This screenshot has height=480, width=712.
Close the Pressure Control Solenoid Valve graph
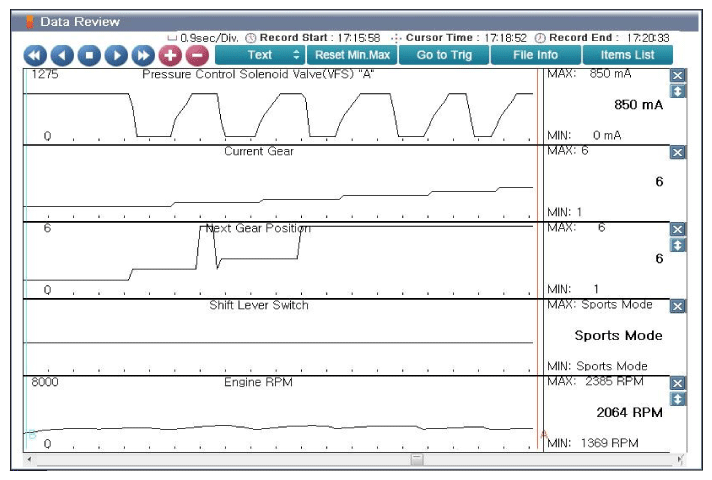677,75
